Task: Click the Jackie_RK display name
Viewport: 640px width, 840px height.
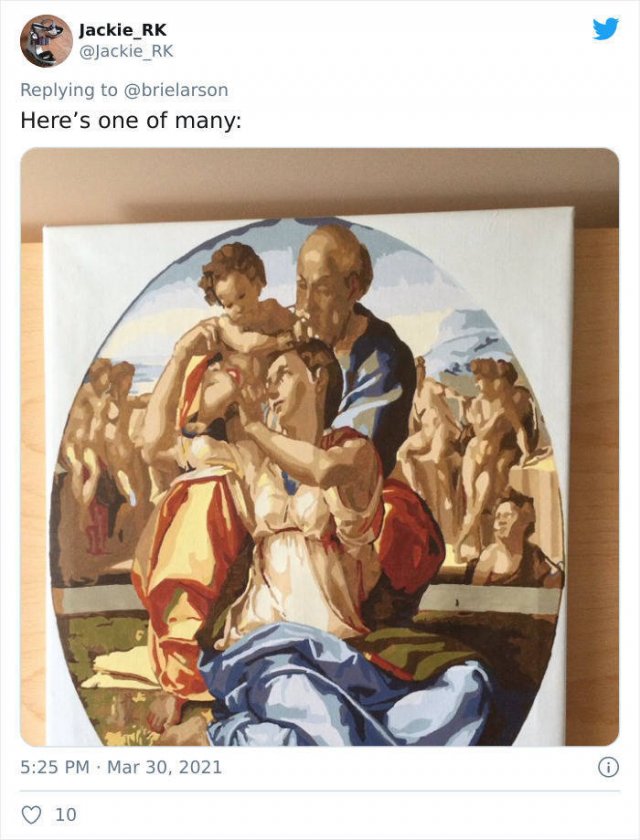Action: click(123, 30)
